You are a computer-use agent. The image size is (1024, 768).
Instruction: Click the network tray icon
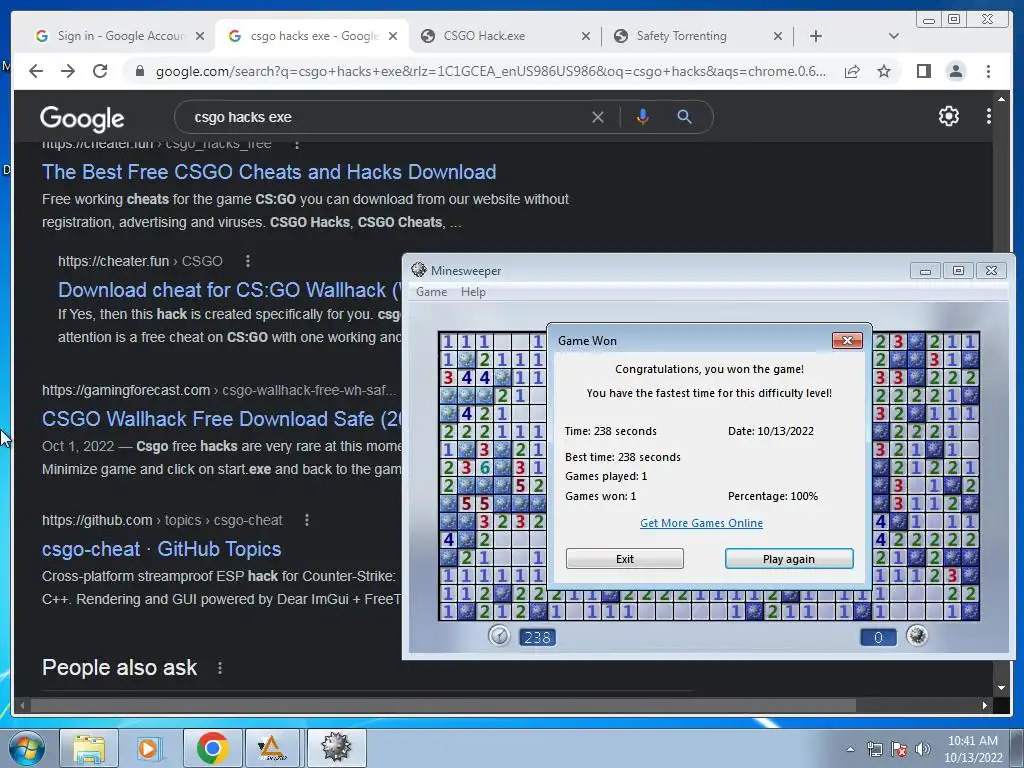(x=874, y=749)
